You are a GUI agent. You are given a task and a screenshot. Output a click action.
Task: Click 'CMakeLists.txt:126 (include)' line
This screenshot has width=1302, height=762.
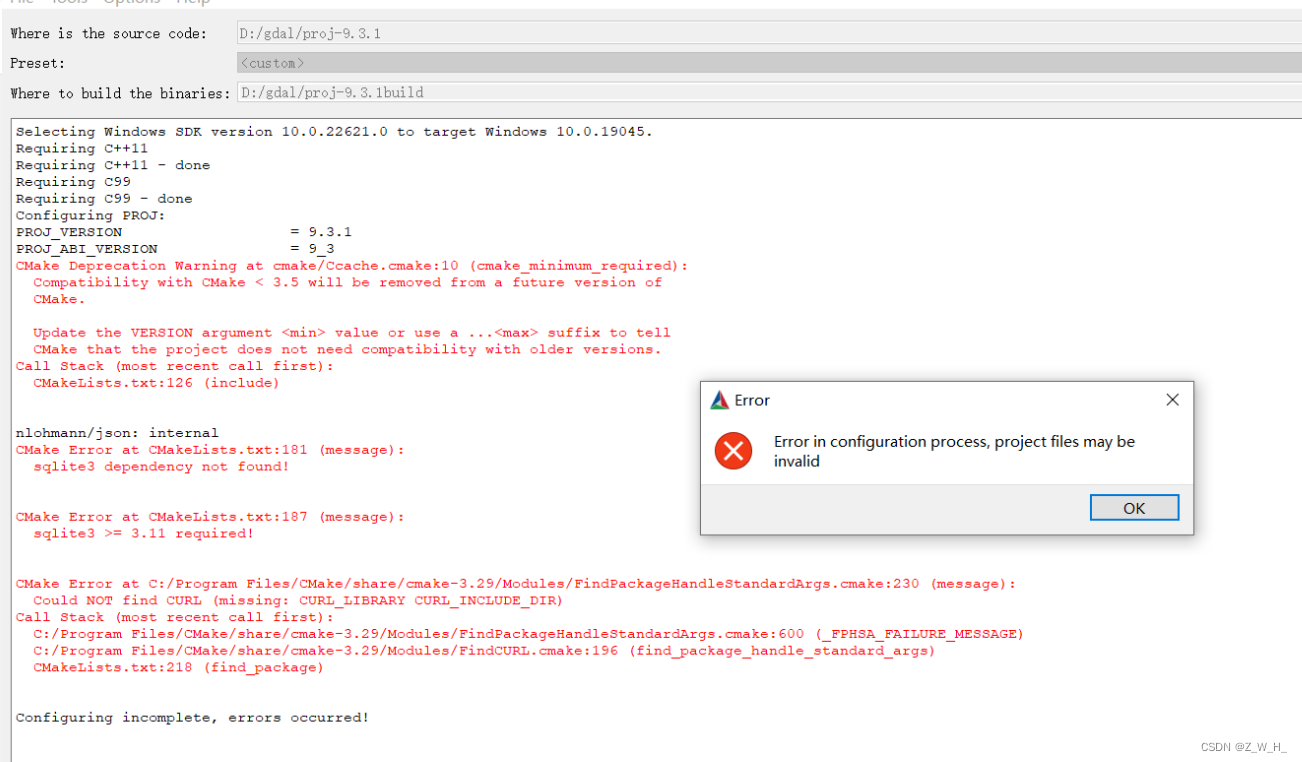156,383
